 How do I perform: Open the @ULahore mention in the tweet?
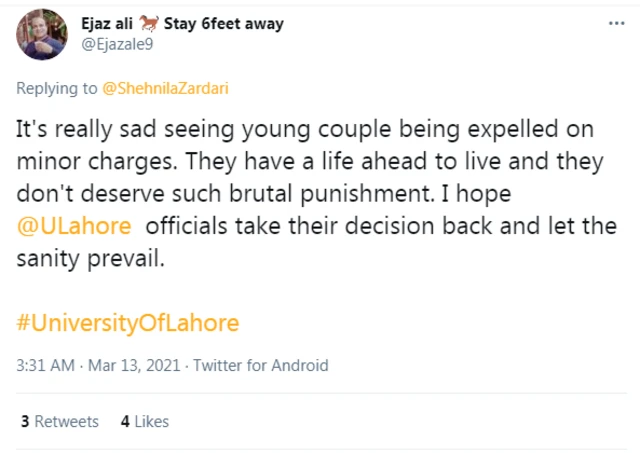(77, 225)
